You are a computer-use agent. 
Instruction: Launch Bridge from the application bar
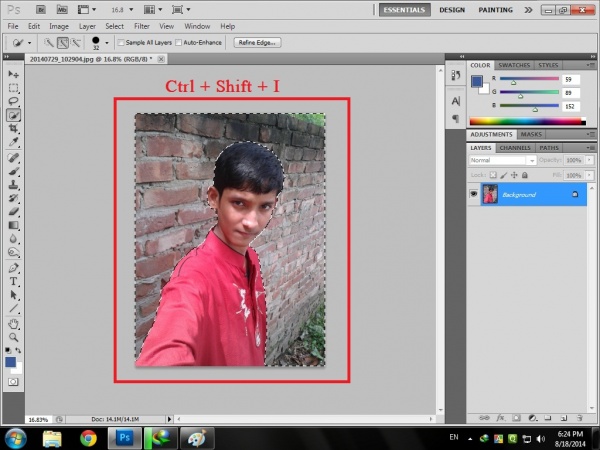(41, 10)
